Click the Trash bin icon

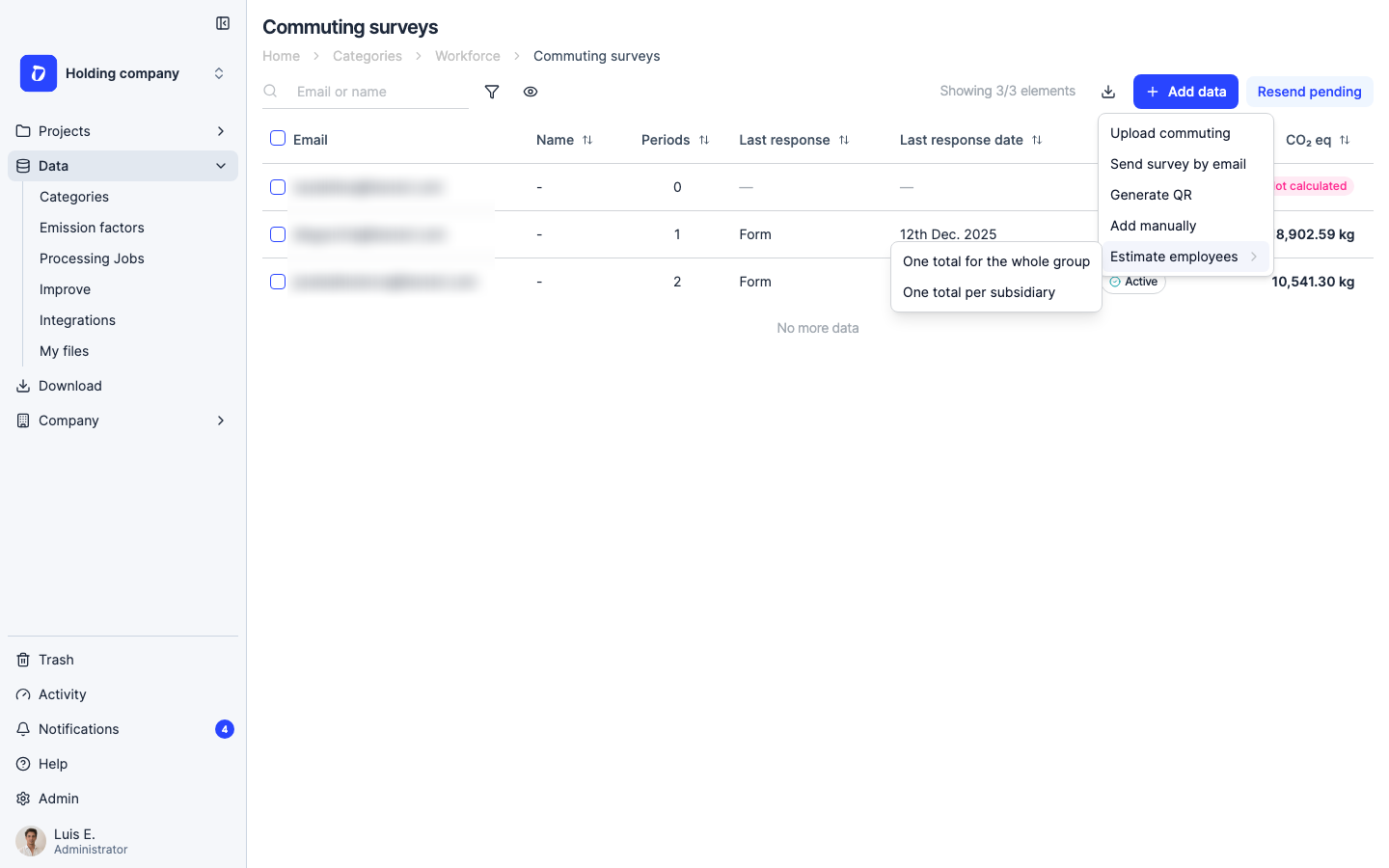point(23,660)
